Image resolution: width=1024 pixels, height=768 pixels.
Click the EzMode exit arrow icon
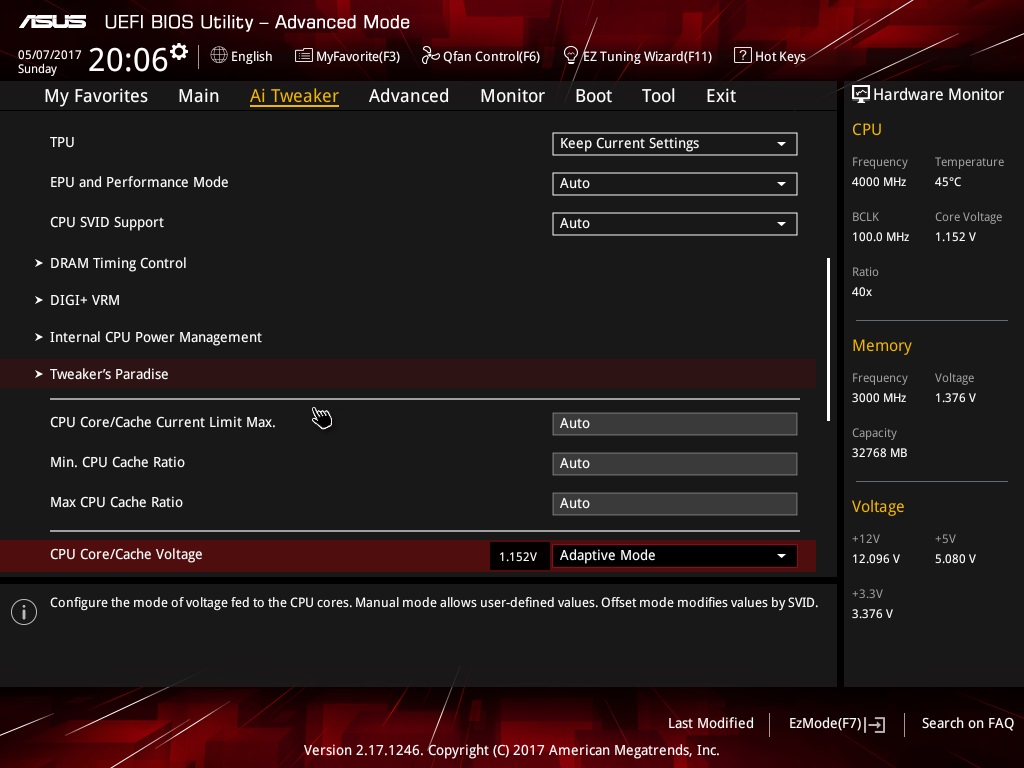(876, 724)
